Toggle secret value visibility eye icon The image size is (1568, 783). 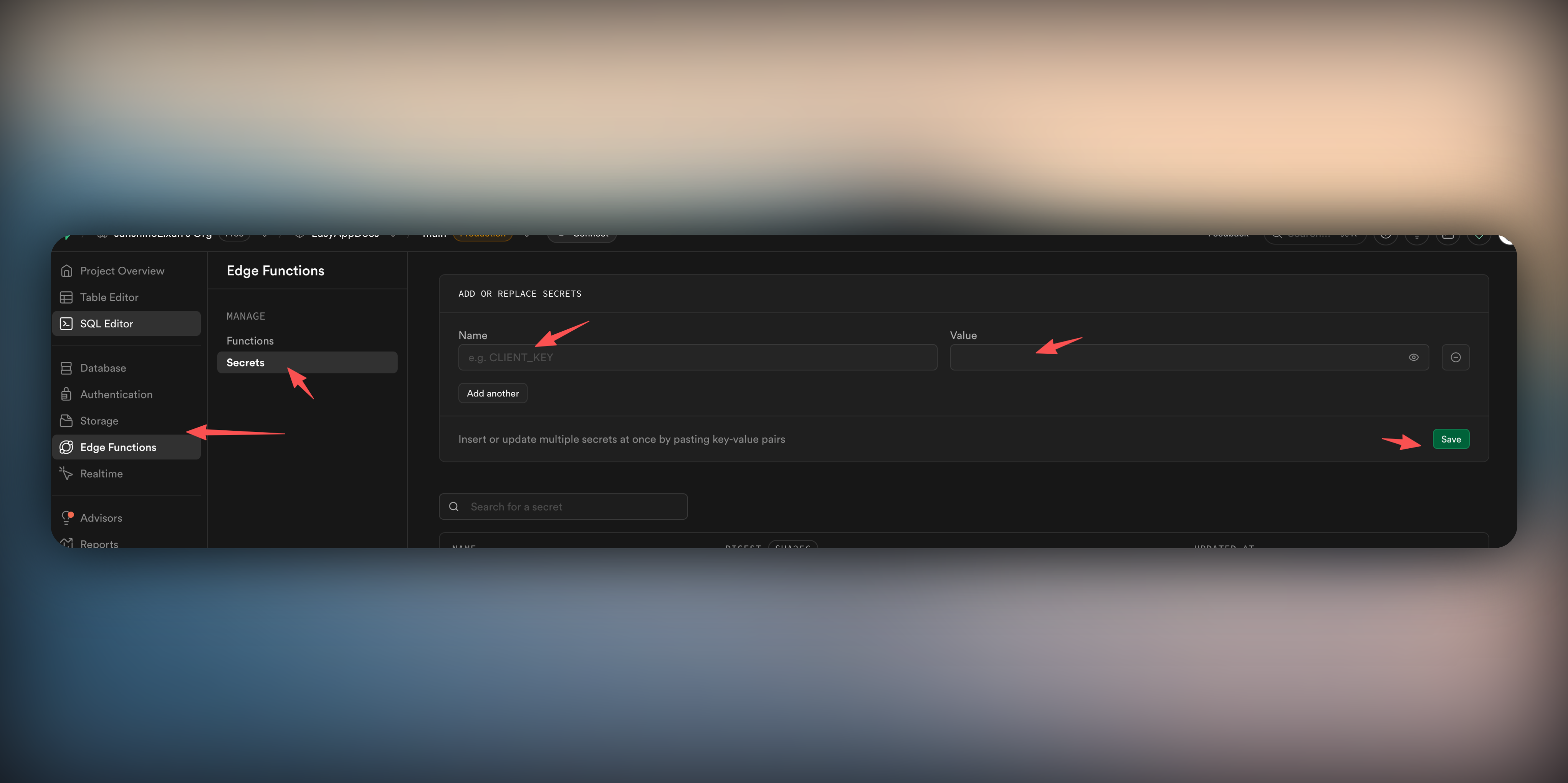point(1413,358)
